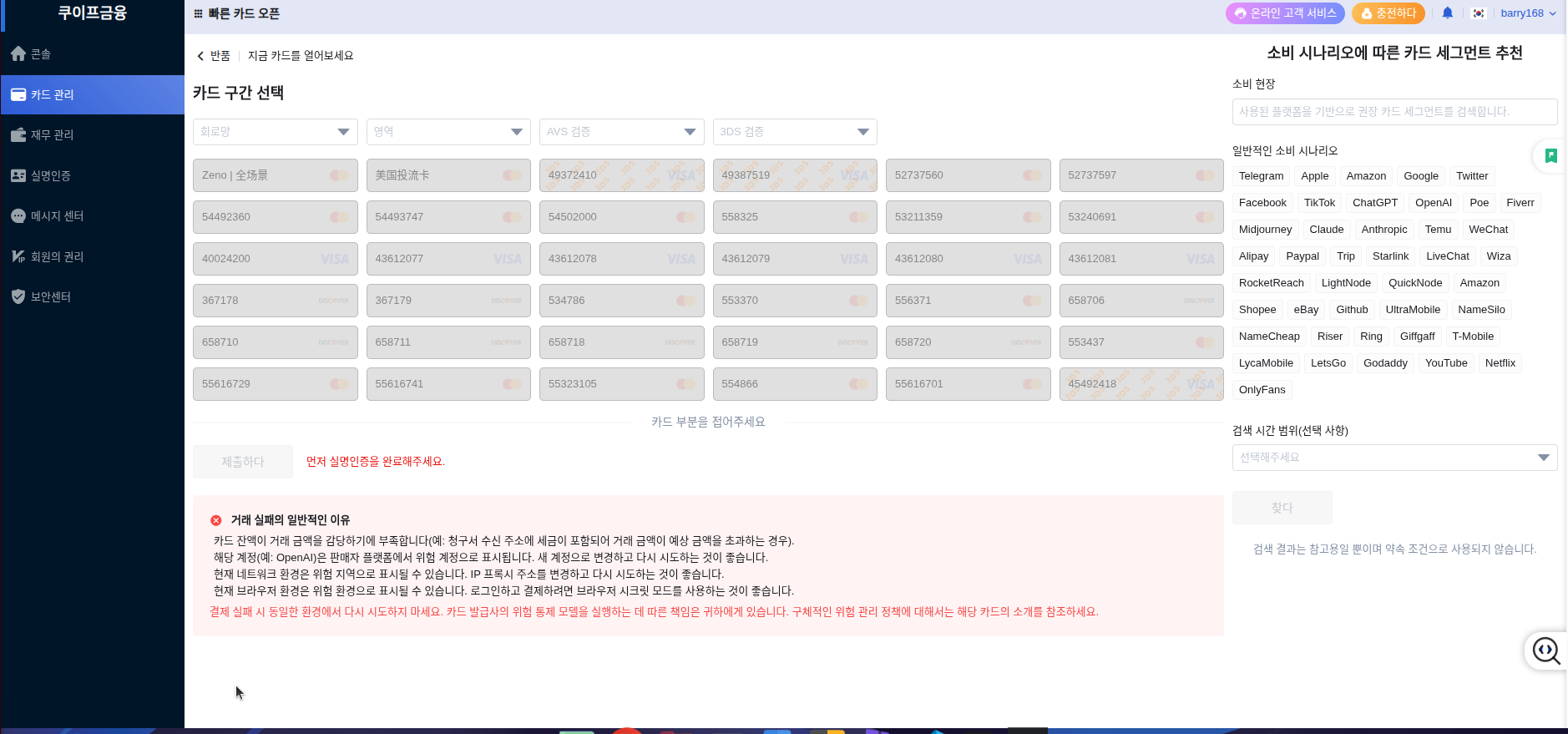Choose the Github scenario tag
1568x734 pixels.
coord(1352,310)
